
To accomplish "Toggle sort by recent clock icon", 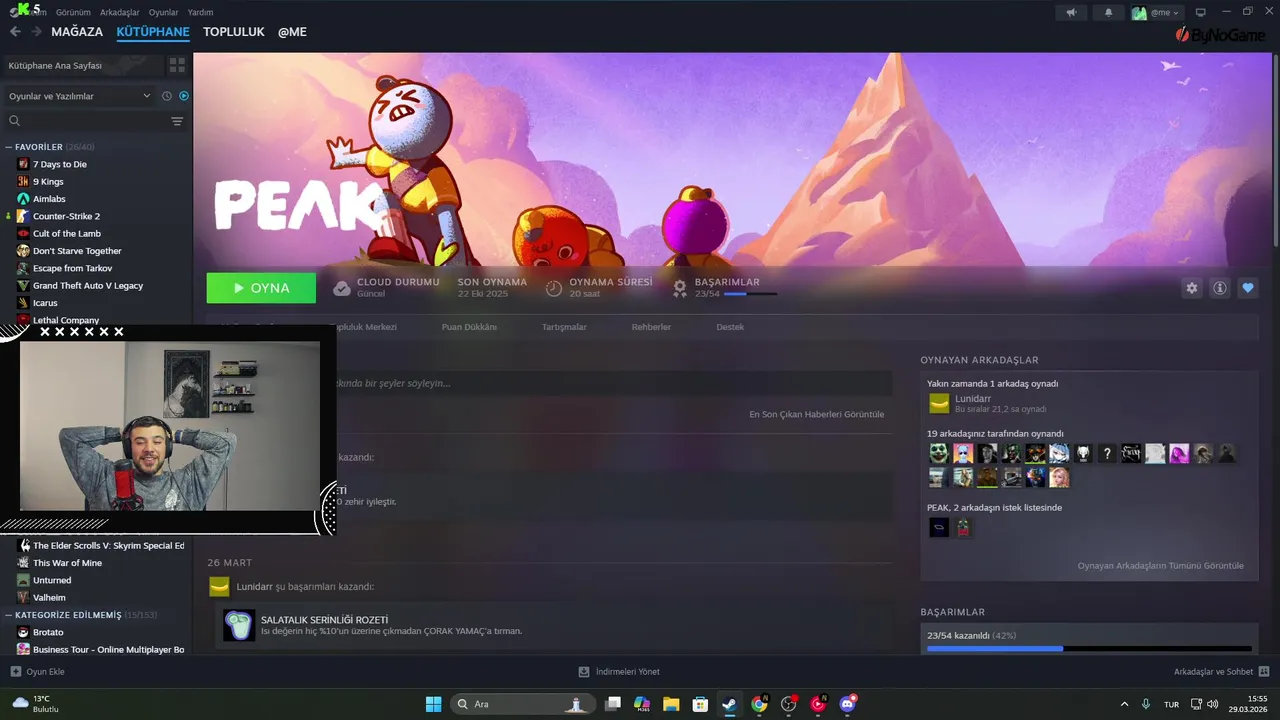I will 167,96.
